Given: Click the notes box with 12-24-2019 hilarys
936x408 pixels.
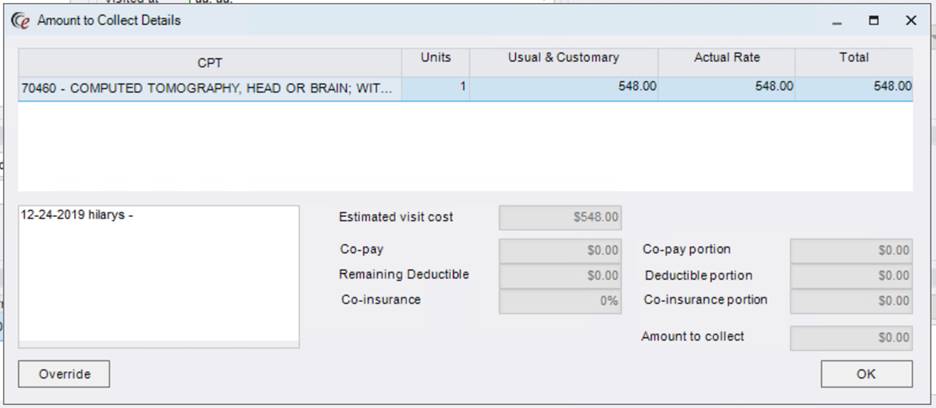Looking at the screenshot, I should tap(158, 275).
